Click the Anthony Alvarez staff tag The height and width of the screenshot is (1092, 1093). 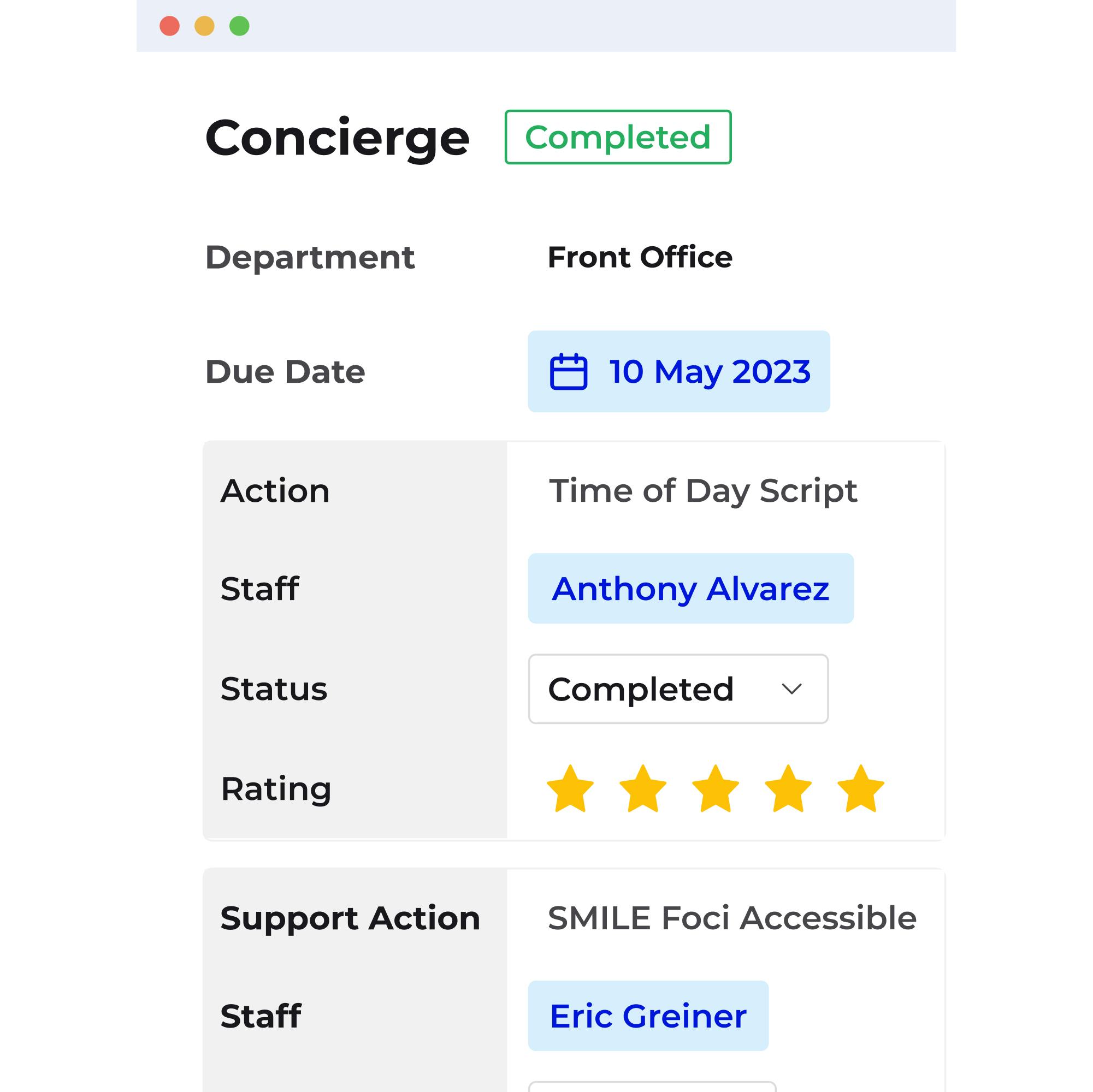click(x=690, y=589)
